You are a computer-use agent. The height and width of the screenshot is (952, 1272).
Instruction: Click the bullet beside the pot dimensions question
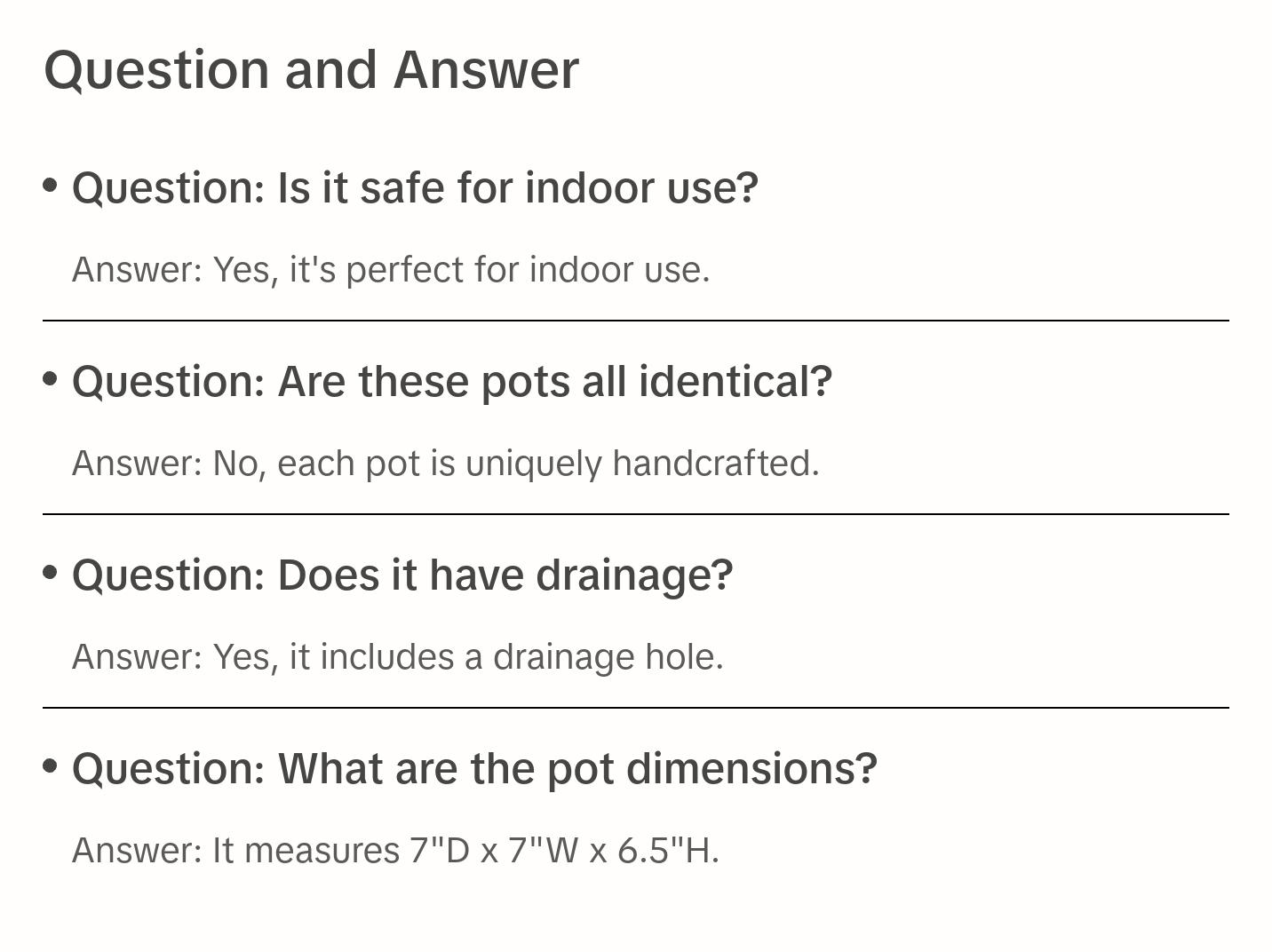point(51,766)
